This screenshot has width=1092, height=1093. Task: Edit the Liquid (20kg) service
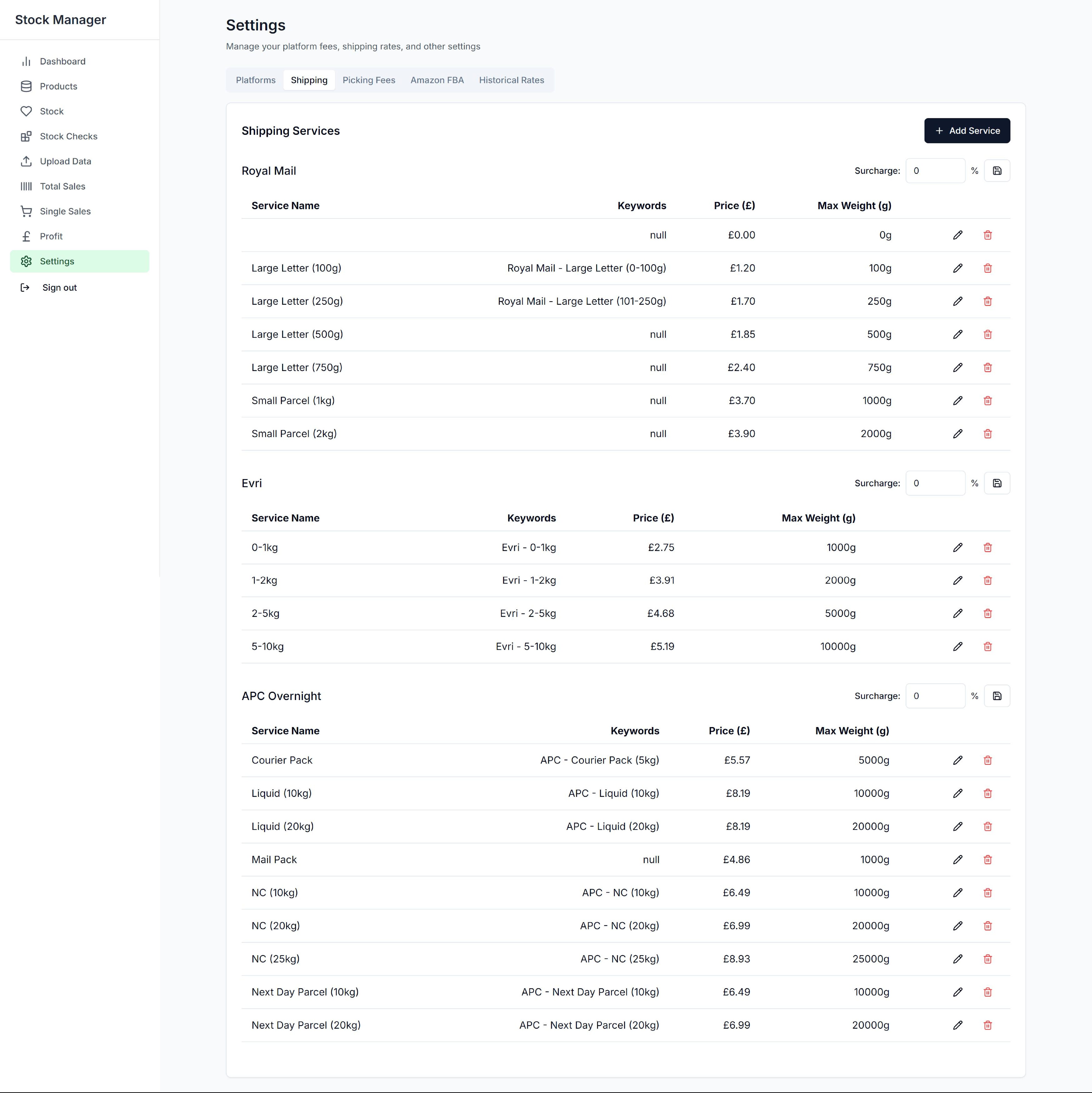(x=957, y=827)
